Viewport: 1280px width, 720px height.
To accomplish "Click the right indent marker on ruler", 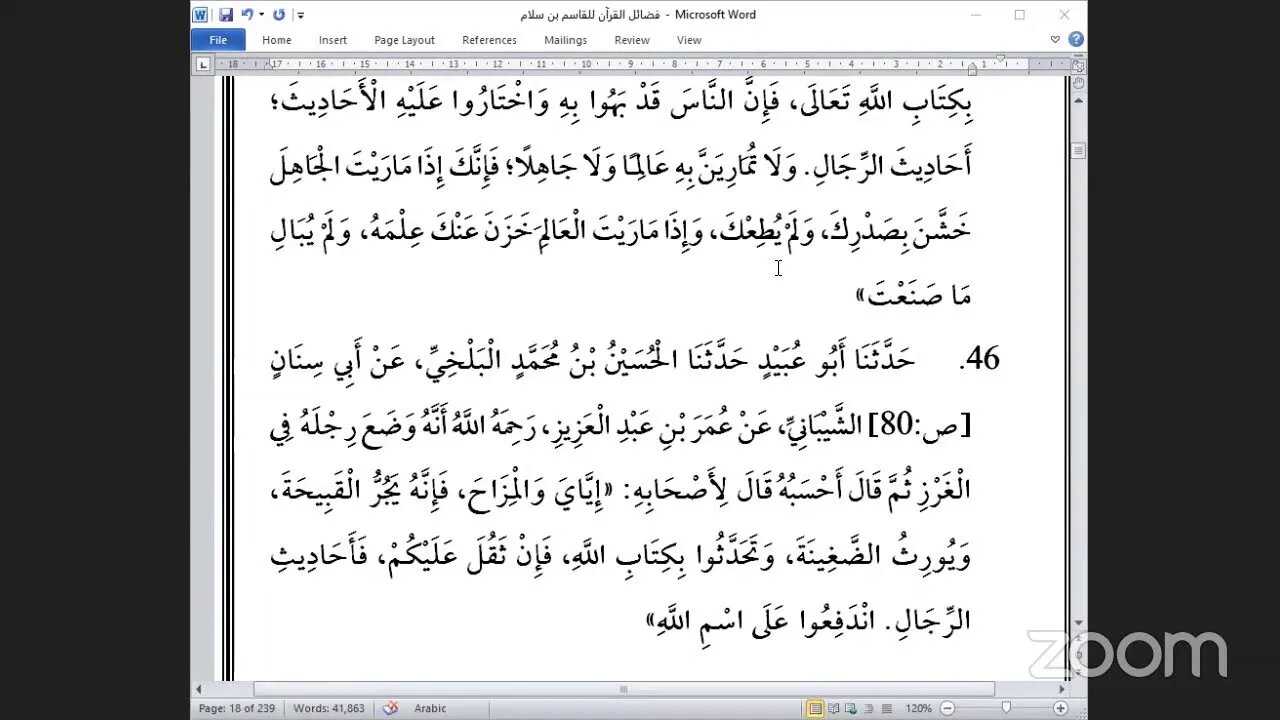I will point(971,70).
